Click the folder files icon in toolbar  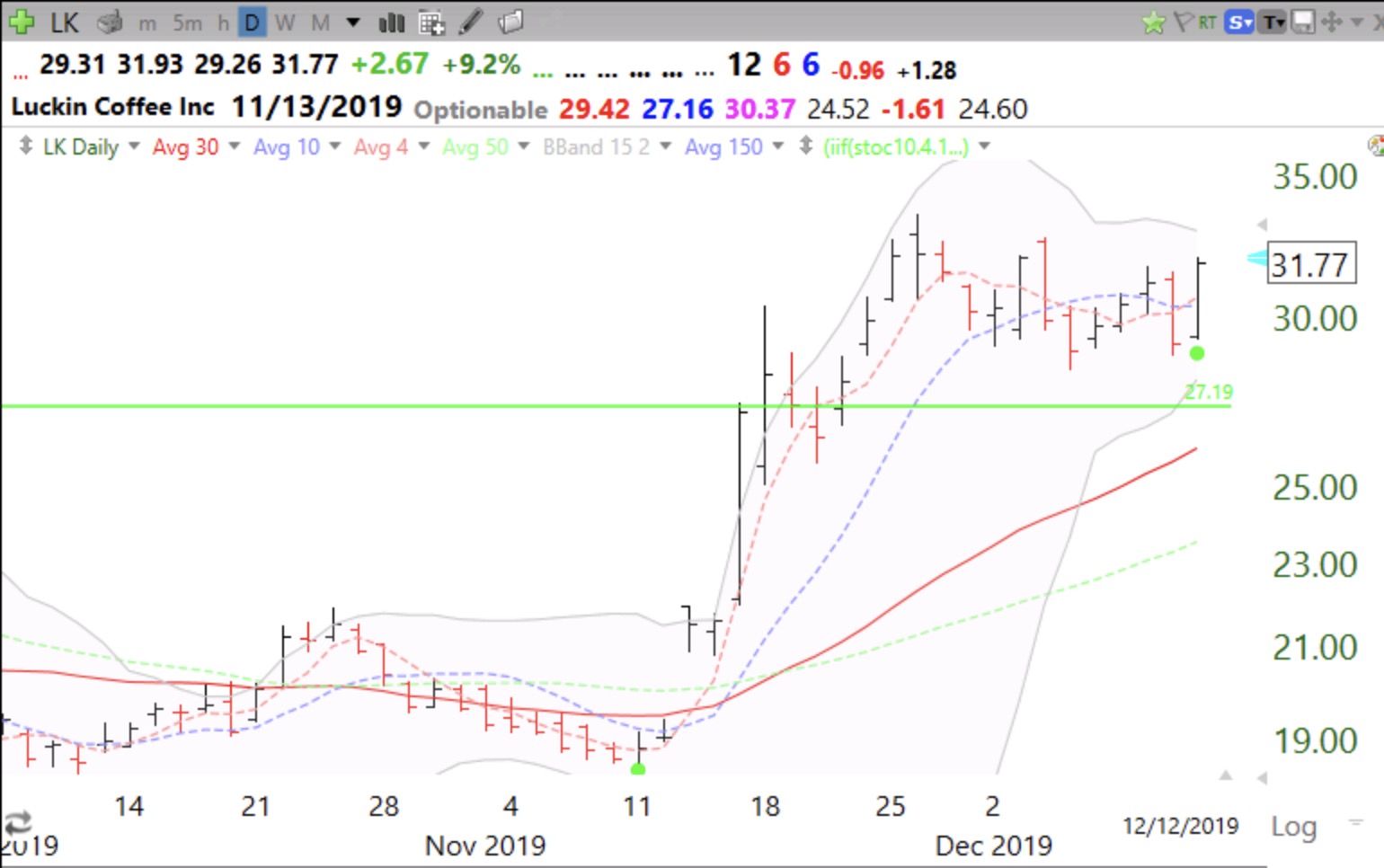click(510, 22)
